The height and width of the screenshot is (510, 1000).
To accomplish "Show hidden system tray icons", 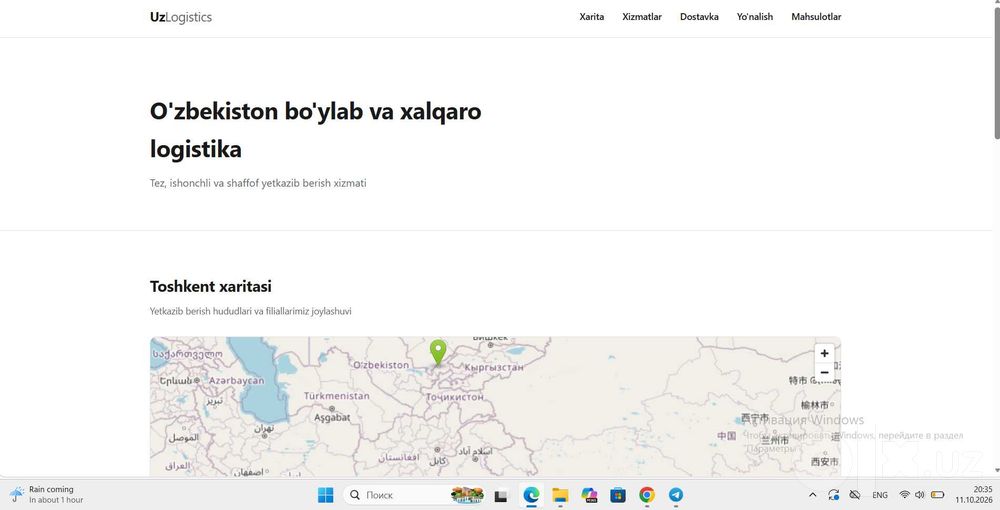I will click(x=812, y=495).
